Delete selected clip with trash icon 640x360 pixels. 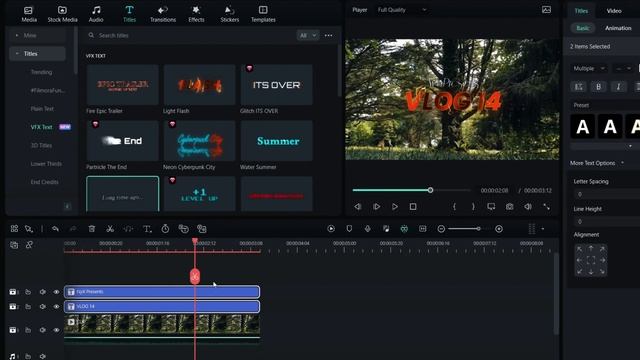pos(92,229)
